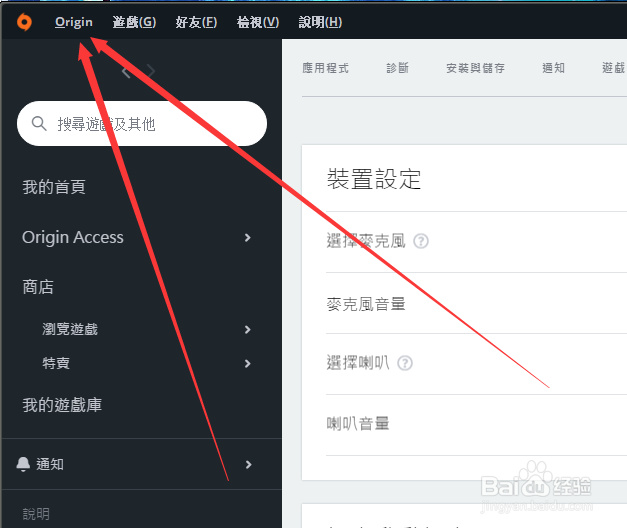Click the notification bell icon
Viewport: 627px width, 528px height.
(x=23, y=464)
